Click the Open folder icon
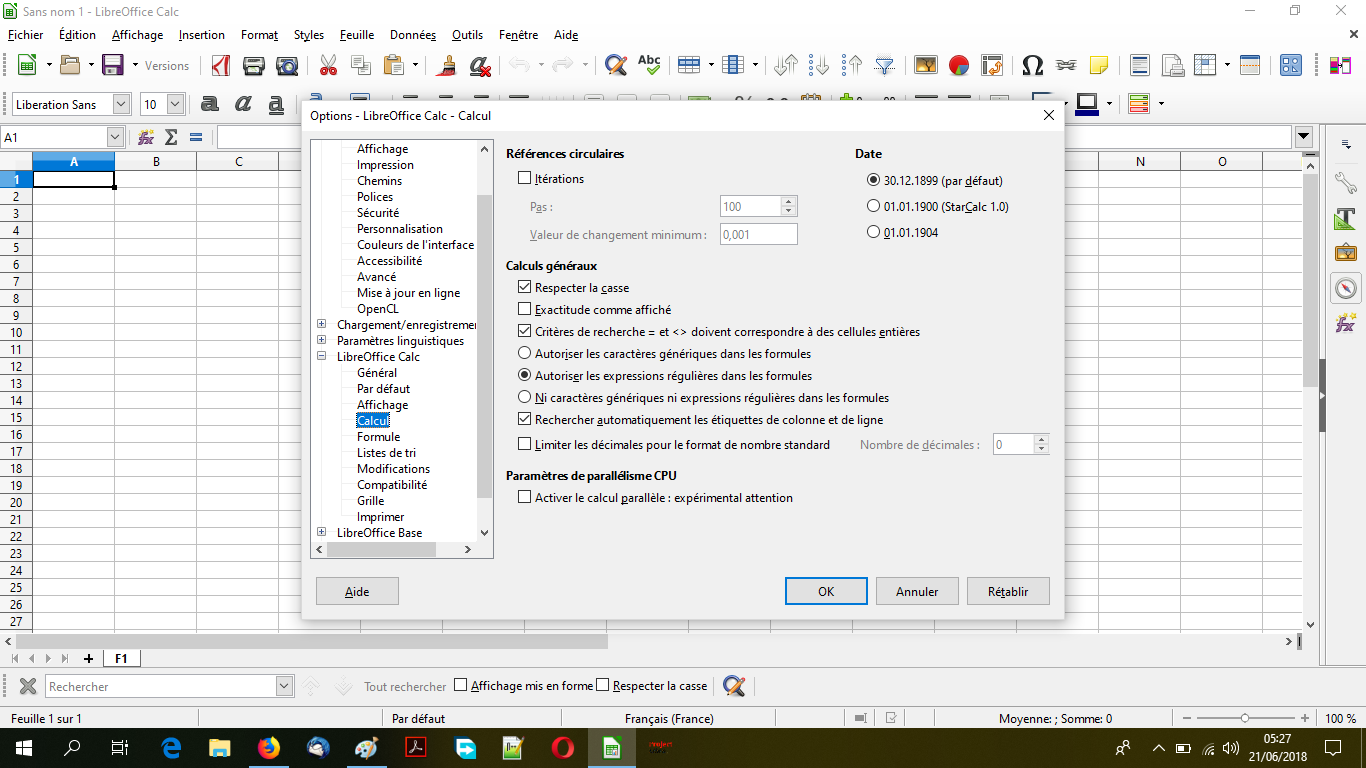1366x768 pixels. tap(70, 65)
